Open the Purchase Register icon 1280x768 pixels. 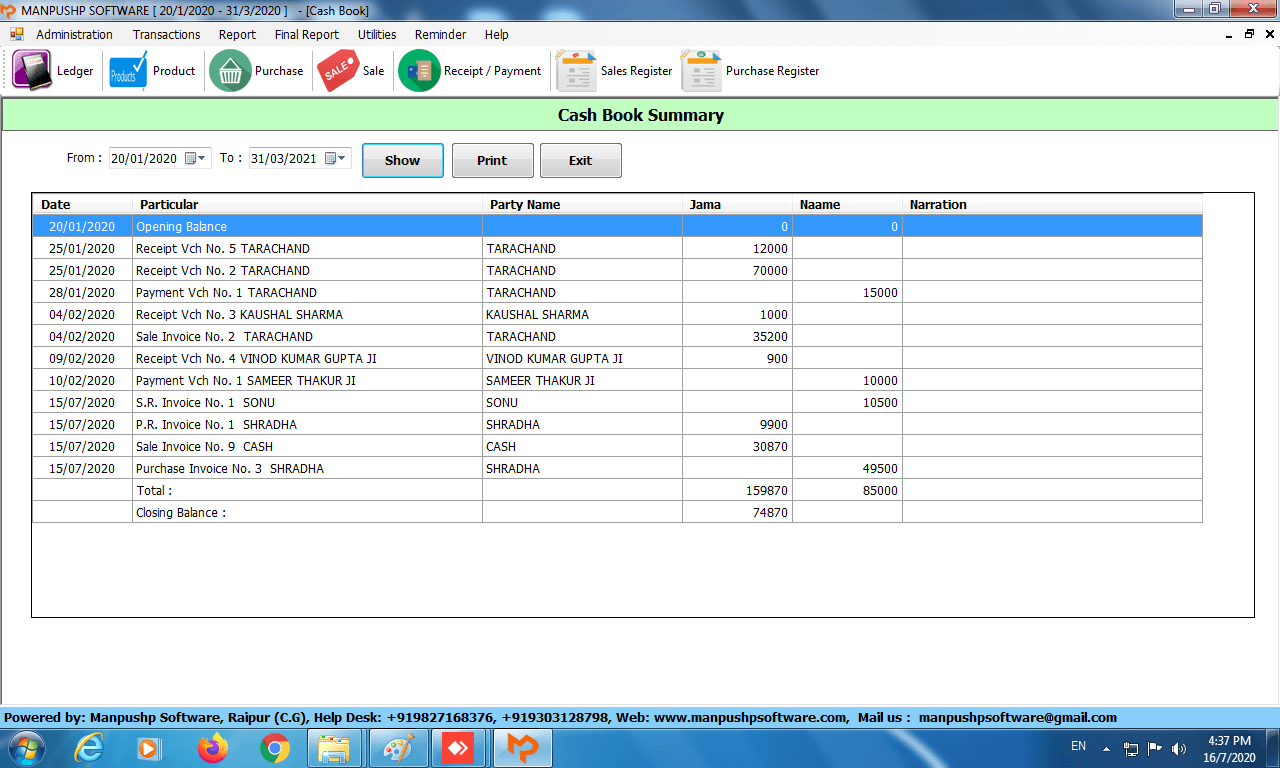[700, 71]
